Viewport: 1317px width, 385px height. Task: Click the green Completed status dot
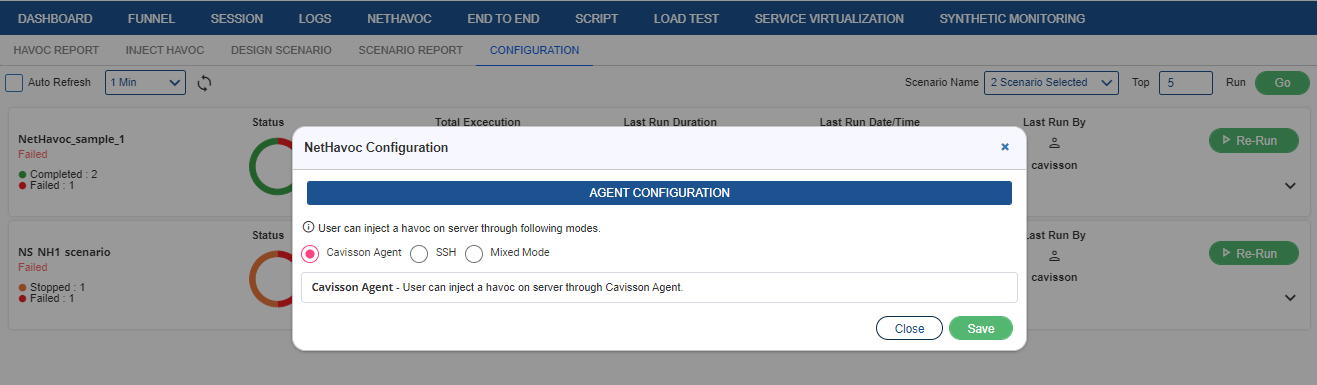pos(23,175)
